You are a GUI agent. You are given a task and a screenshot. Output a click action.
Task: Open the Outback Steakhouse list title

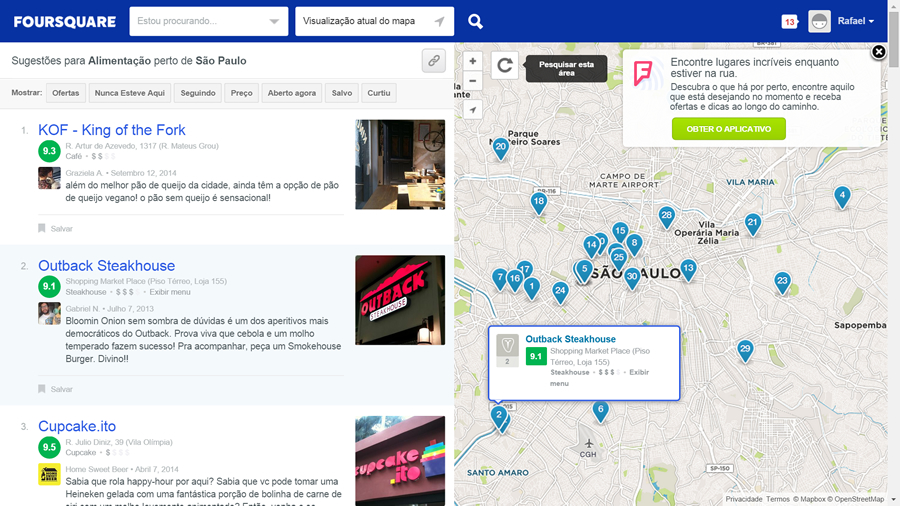(x=106, y=266)
